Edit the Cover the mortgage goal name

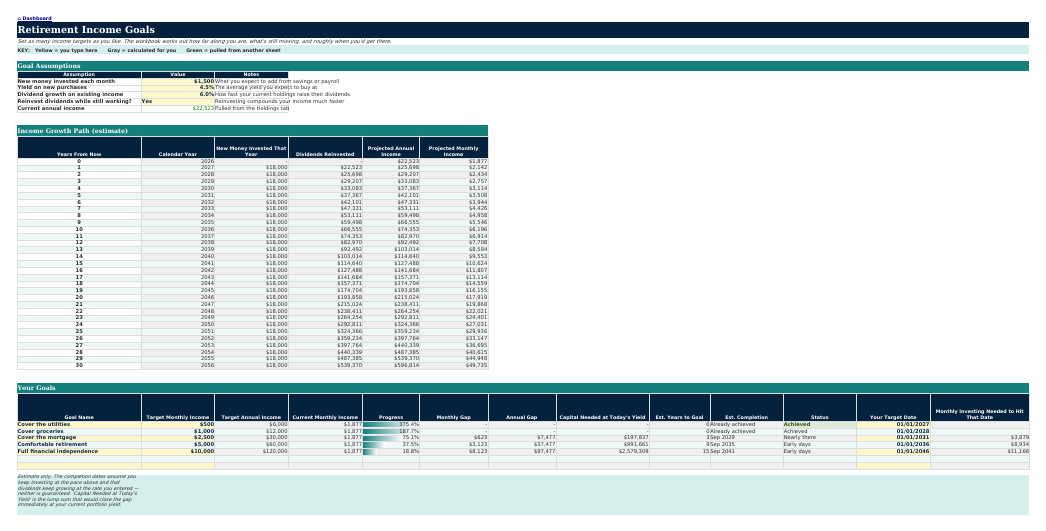[79, 438]
